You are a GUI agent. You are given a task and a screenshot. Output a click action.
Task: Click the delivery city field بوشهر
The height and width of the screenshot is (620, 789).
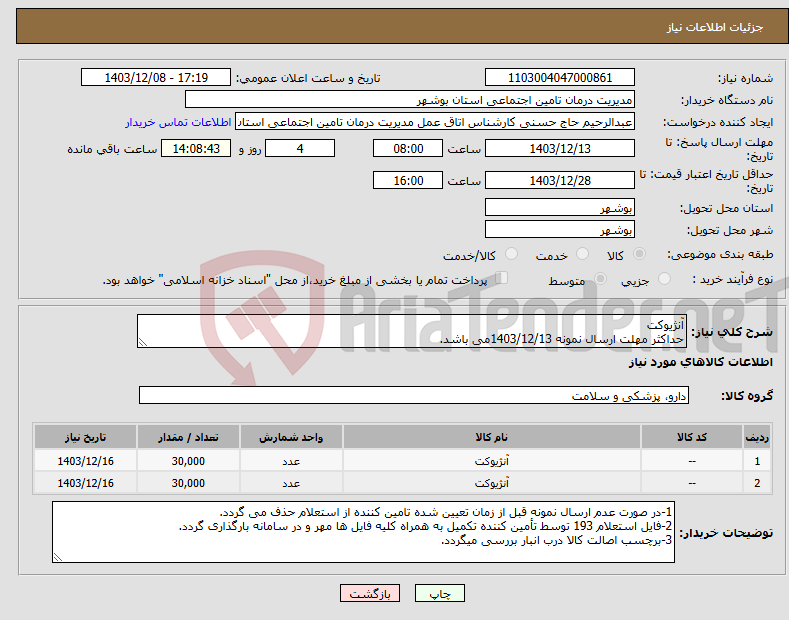click(560, 229)
